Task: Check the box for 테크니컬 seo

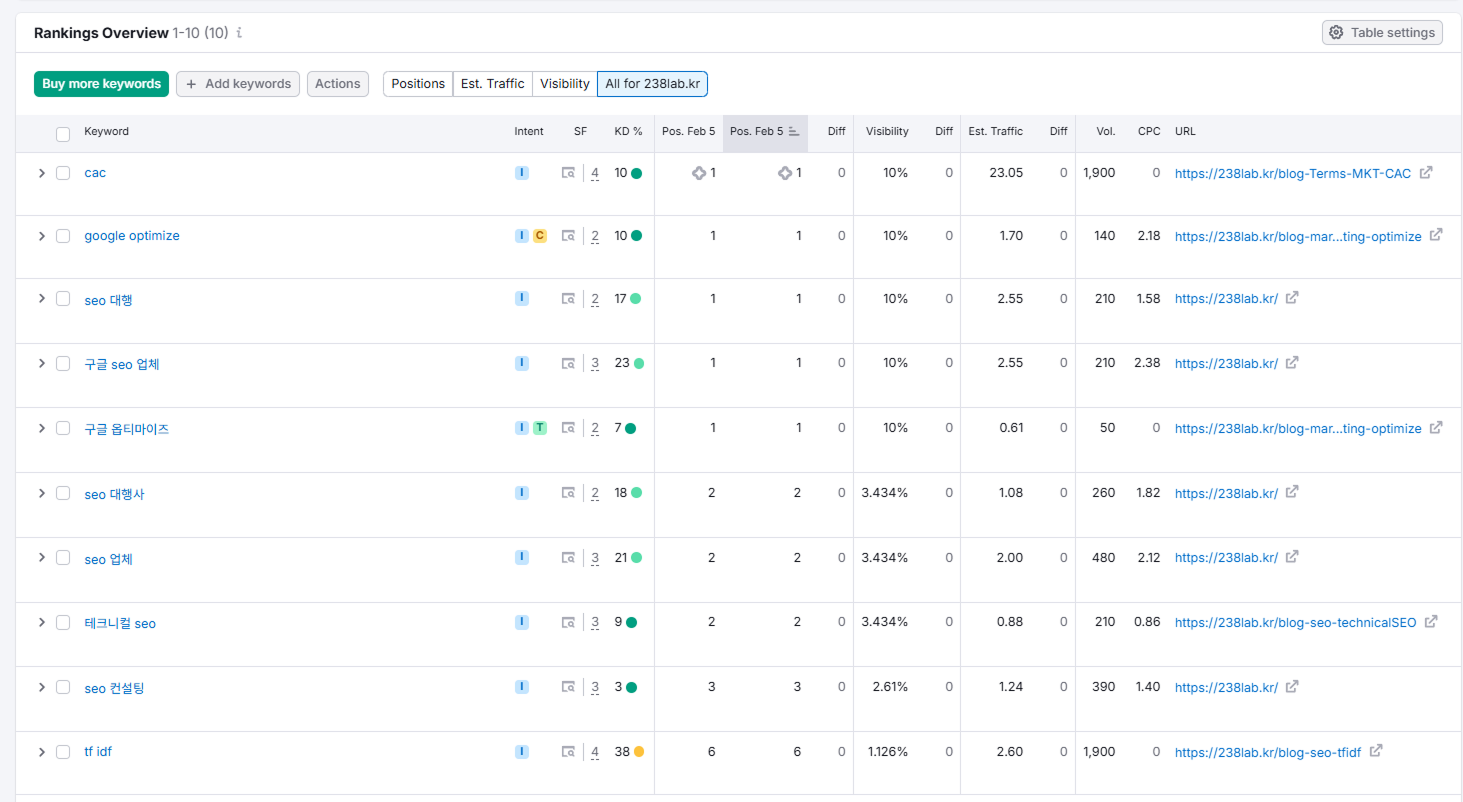Action: tap(63, 623)
